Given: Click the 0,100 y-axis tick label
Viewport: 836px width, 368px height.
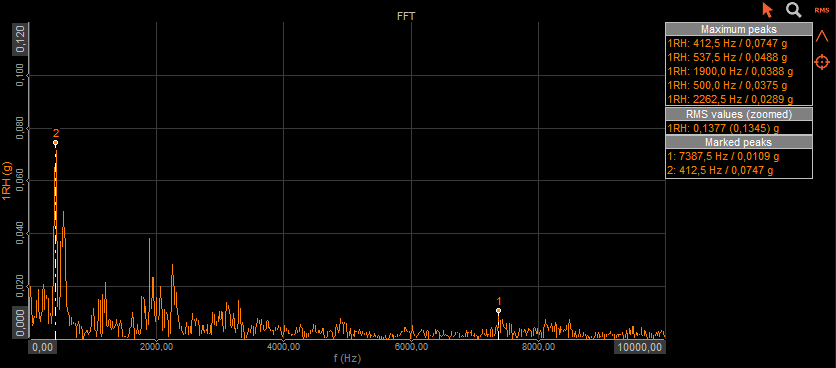Looking at the screenshot, I should click(20, 75).
